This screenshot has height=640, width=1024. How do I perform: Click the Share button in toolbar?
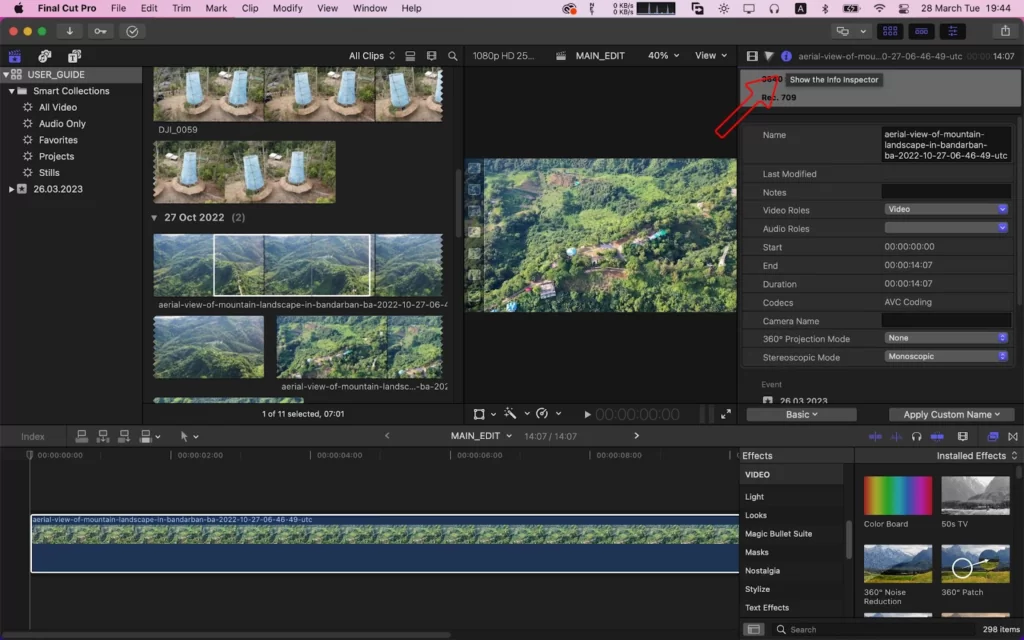1005,31
